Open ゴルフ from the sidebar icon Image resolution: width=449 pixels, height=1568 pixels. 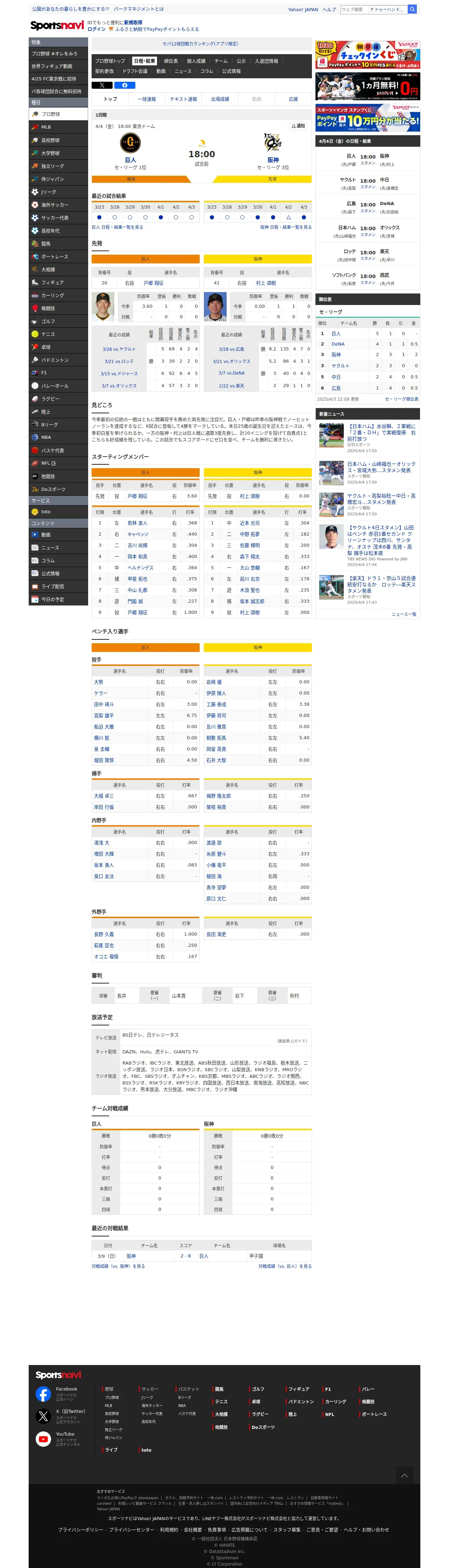tap(35, 321)
